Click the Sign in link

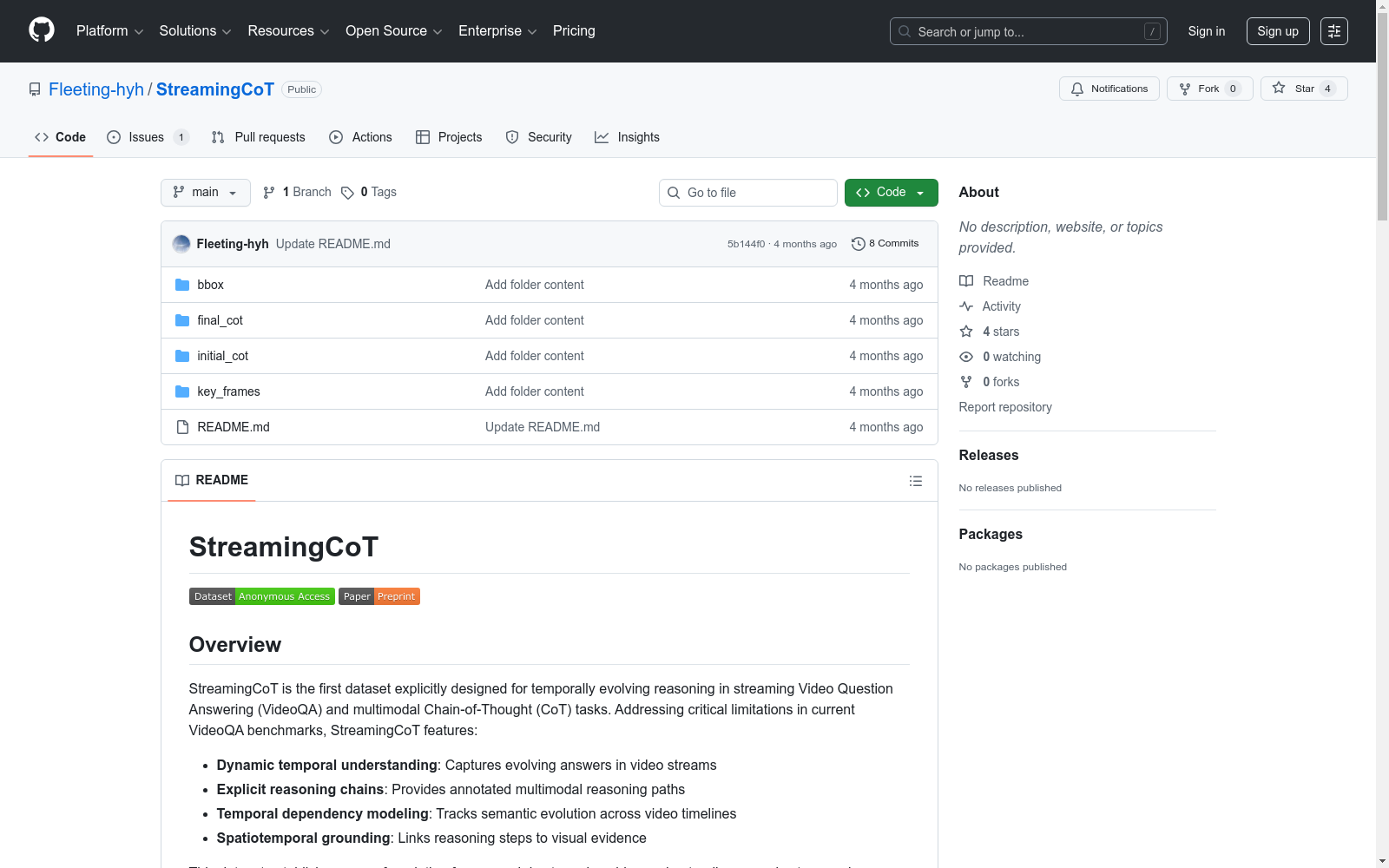[x=1207, y=31]
